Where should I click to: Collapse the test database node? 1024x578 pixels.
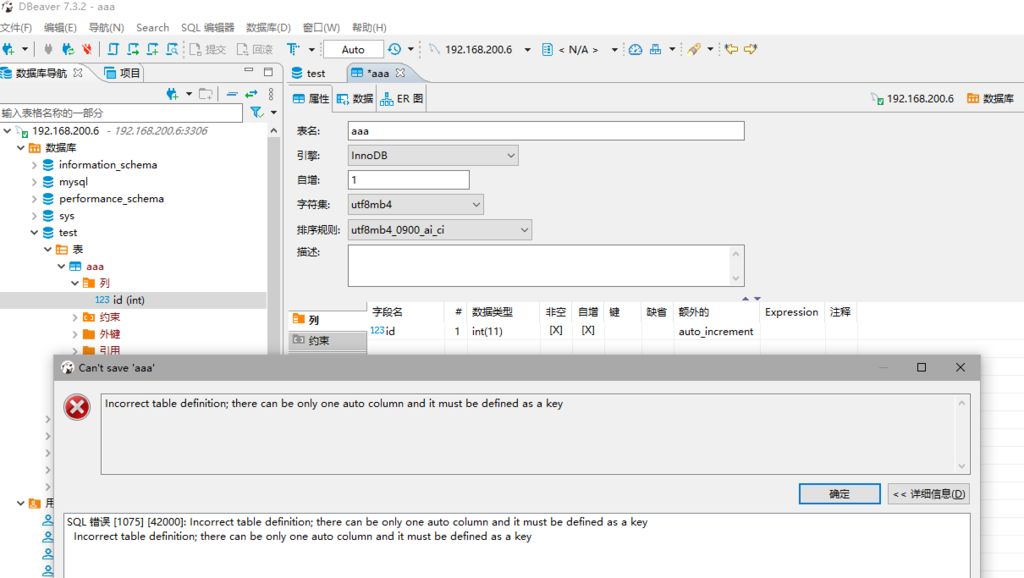(x=34, y=233)
